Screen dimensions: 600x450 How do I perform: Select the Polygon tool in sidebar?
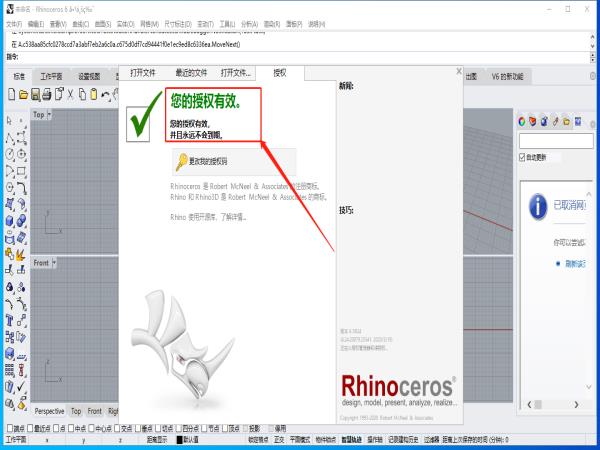point(10,188)
